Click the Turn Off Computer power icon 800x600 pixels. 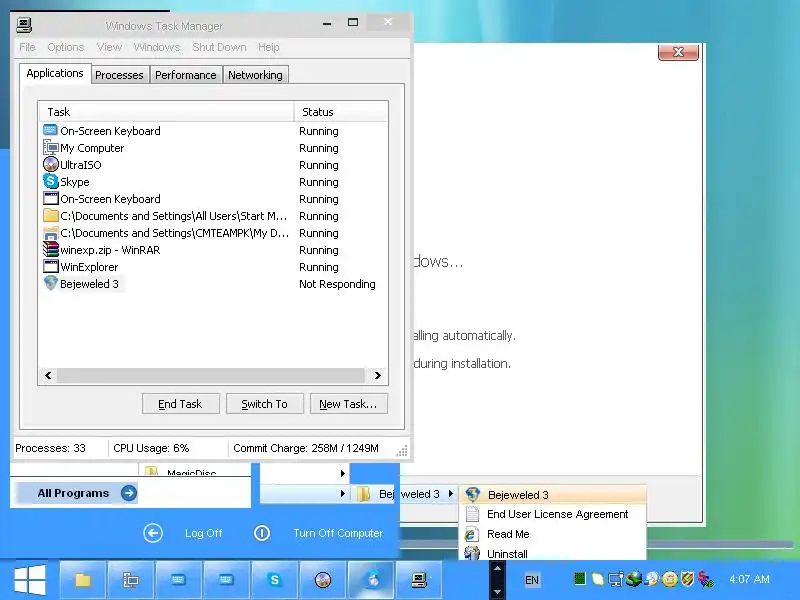[262, 533]
